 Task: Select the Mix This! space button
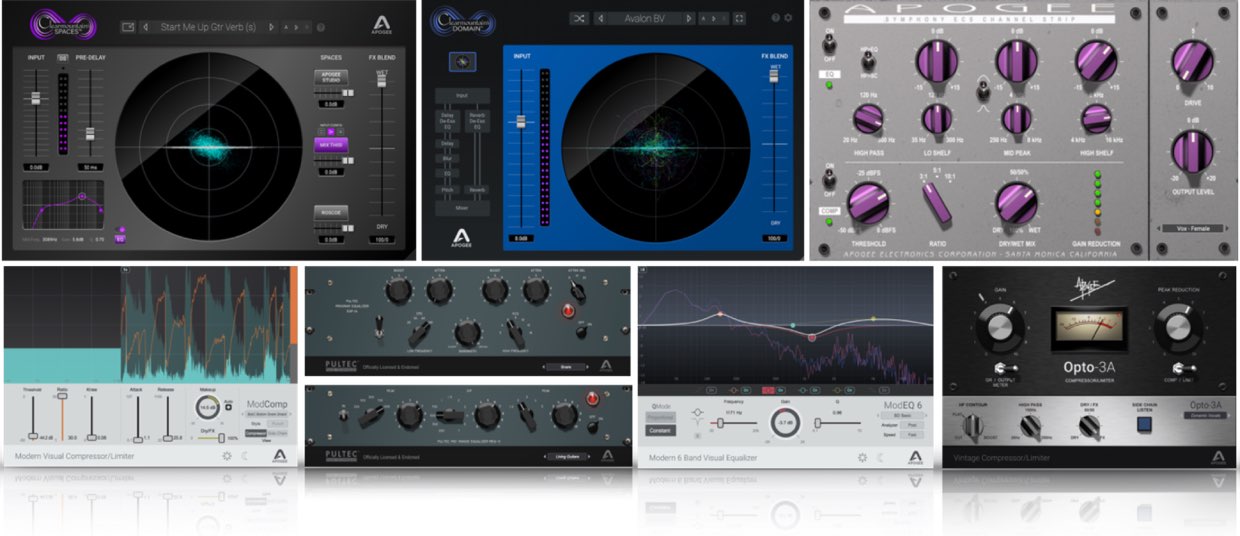[x=331, y=144]
